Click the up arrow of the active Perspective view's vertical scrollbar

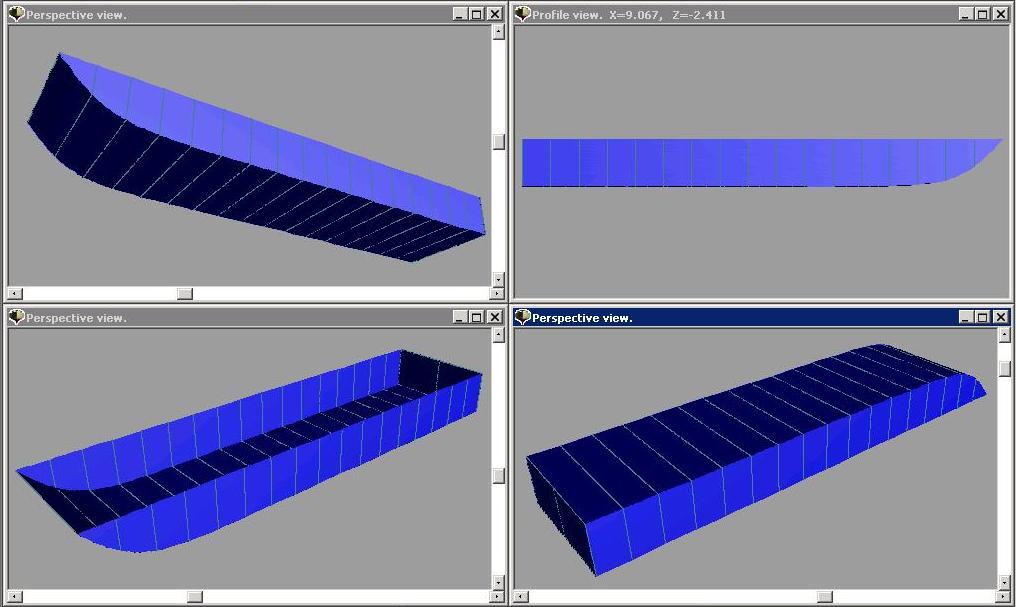click(x=1004, y=335)
